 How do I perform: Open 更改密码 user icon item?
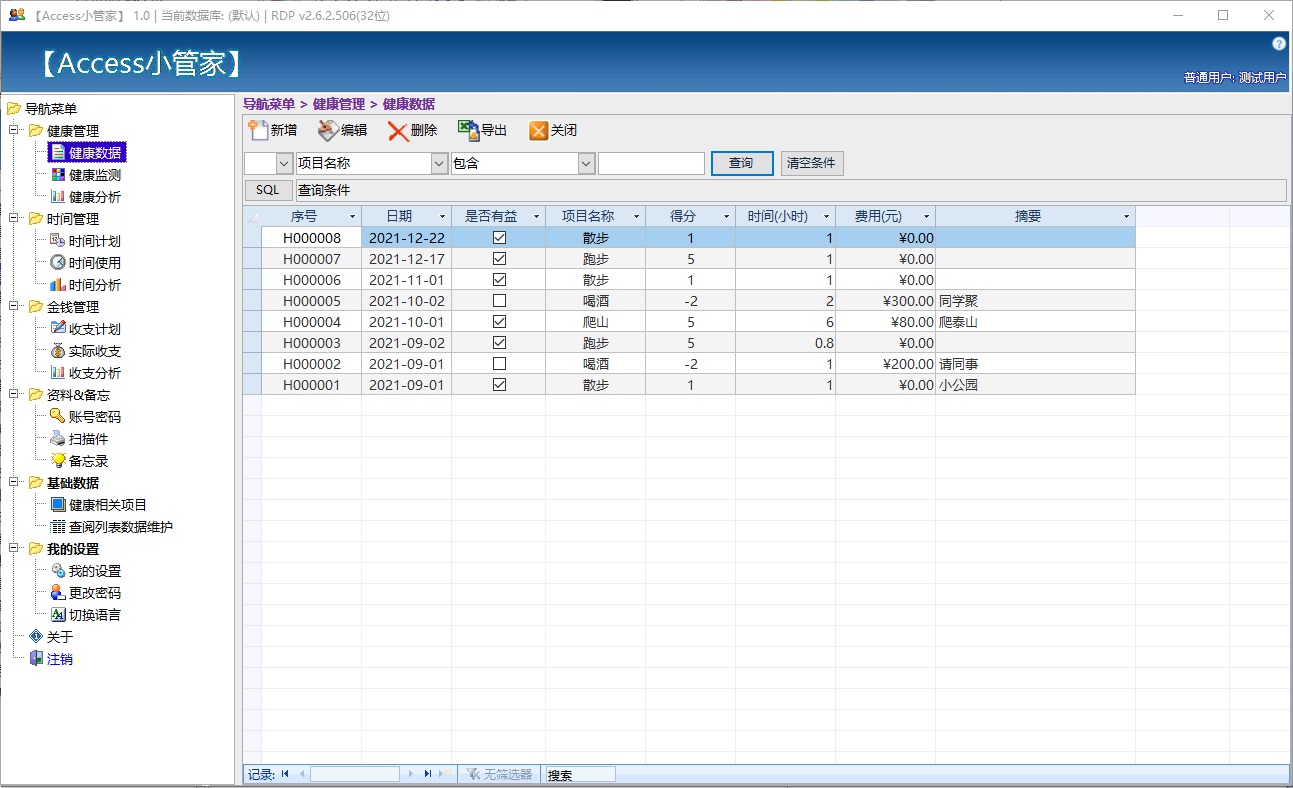click(x=58, y=593)
